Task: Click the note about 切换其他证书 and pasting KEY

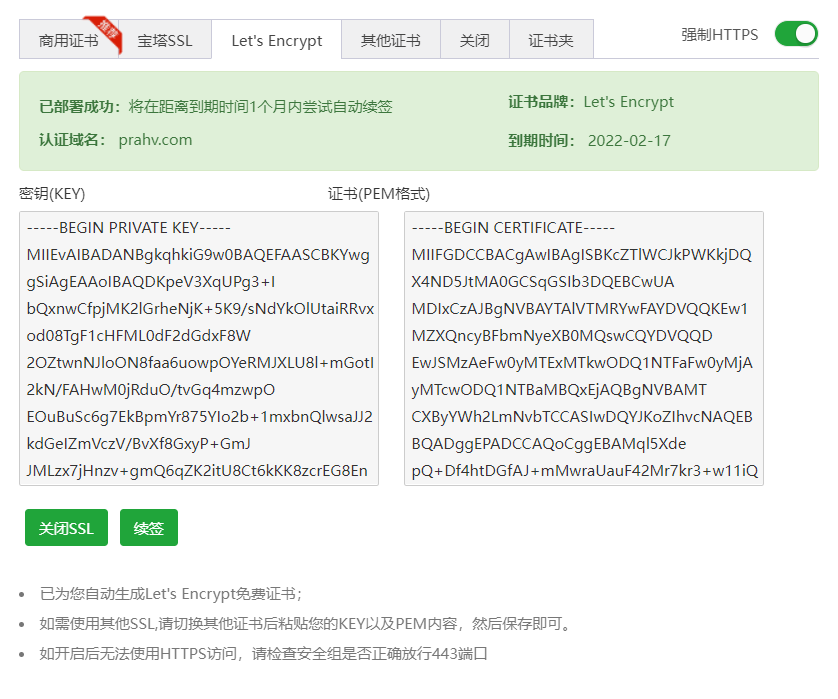Action: coord(305,624)
